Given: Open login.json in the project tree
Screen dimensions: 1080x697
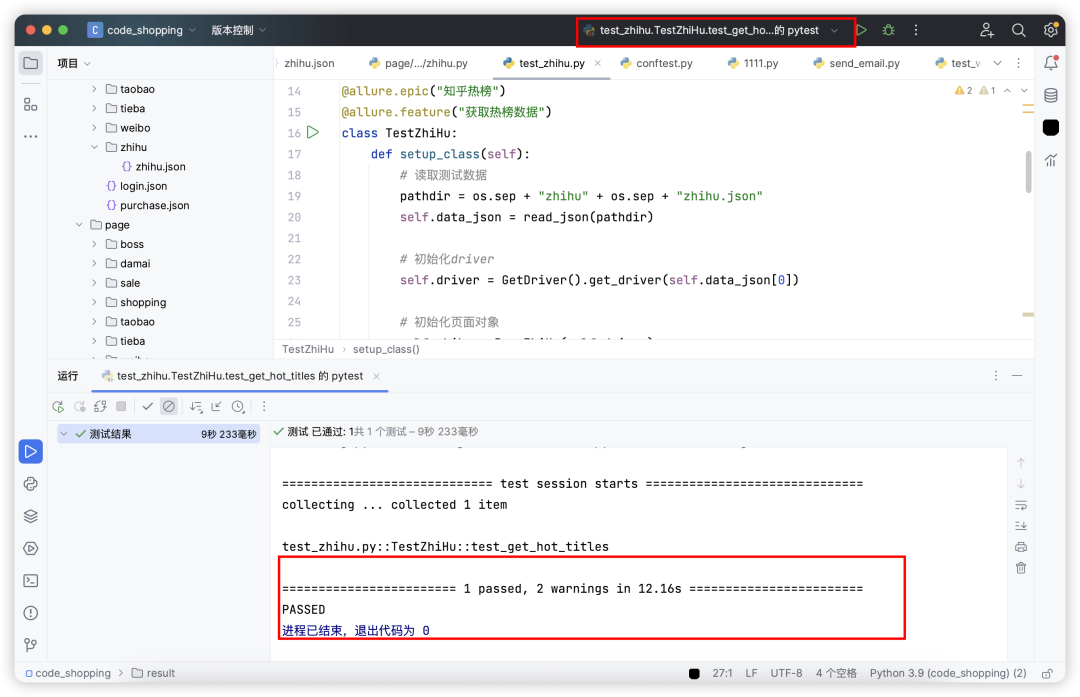Looking at the screenshot, I should point(143,186).
